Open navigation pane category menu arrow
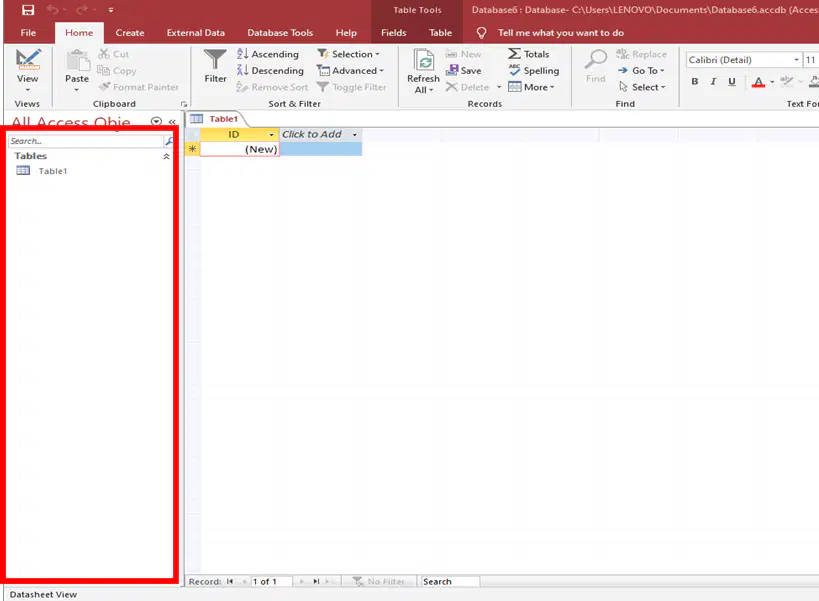This screenshot has width=819, height=601. (x=156, y=122)
